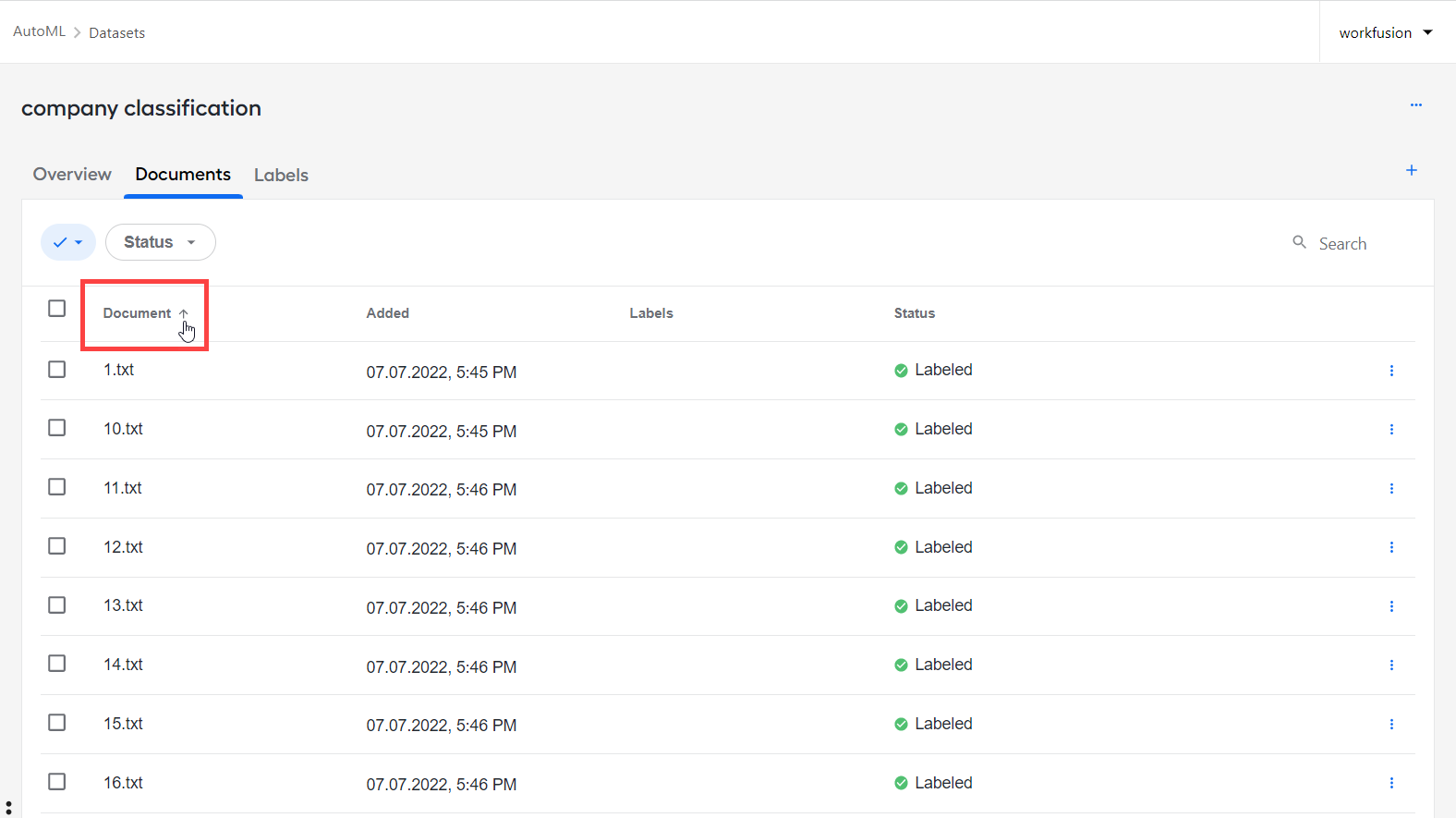Go to AutoML breadcrumb
Viewport: 1456px width, 818px height.
pos(40,31)
